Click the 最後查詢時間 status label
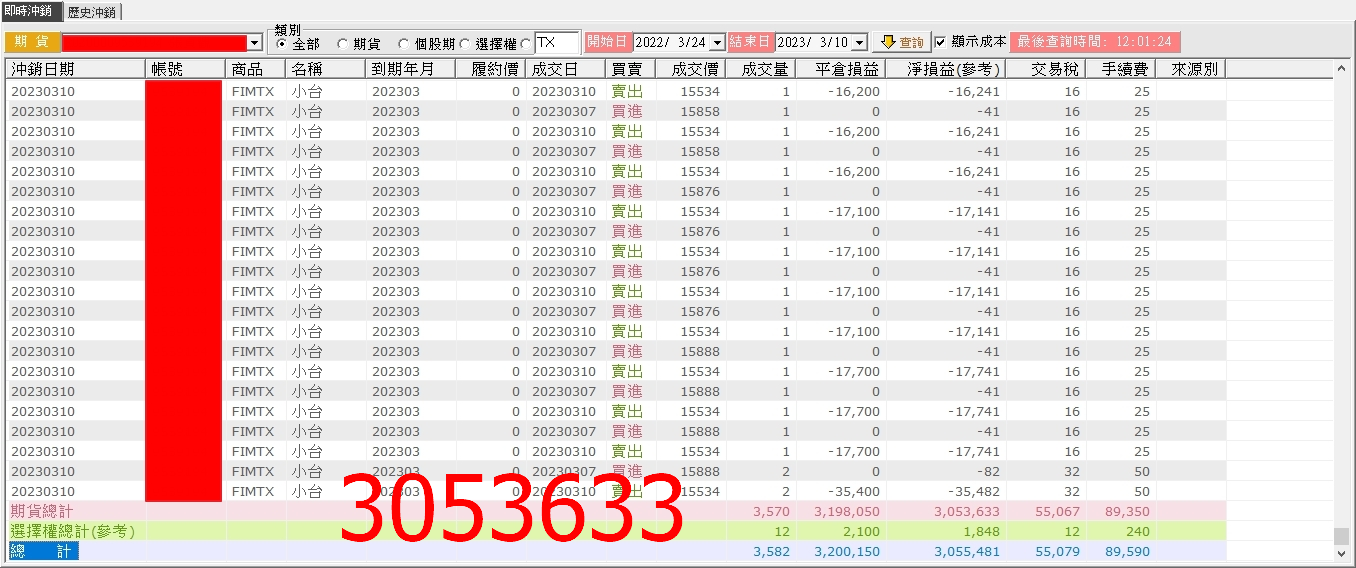Viewport: 1356px width, 568px height. [x=1095, y=42]
